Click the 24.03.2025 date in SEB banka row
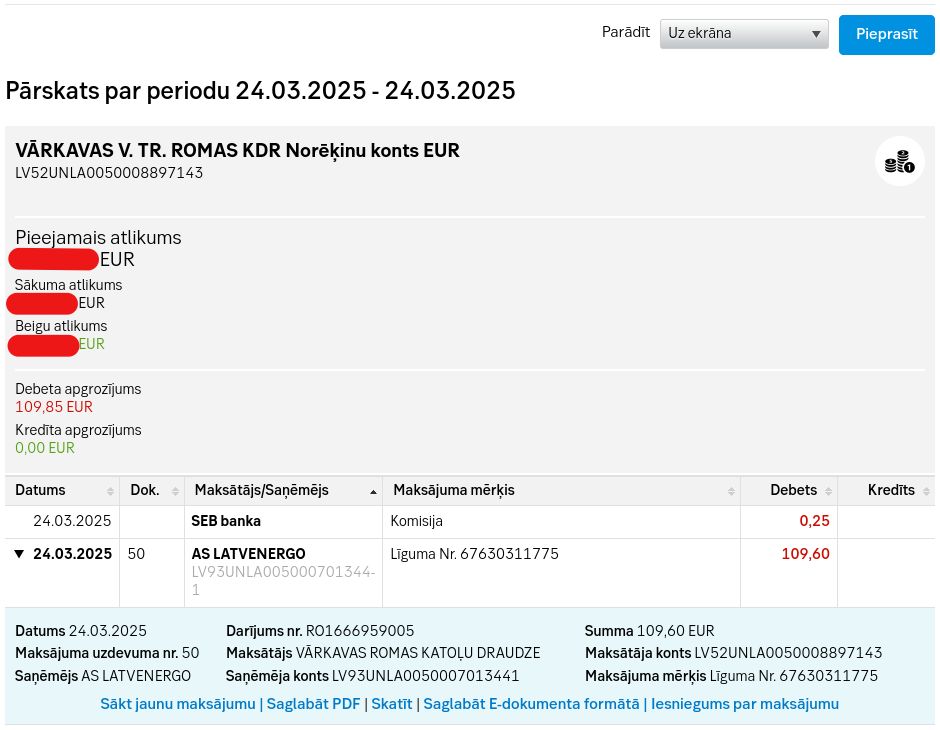Screen dimensions: 940x730 (72, 521)
